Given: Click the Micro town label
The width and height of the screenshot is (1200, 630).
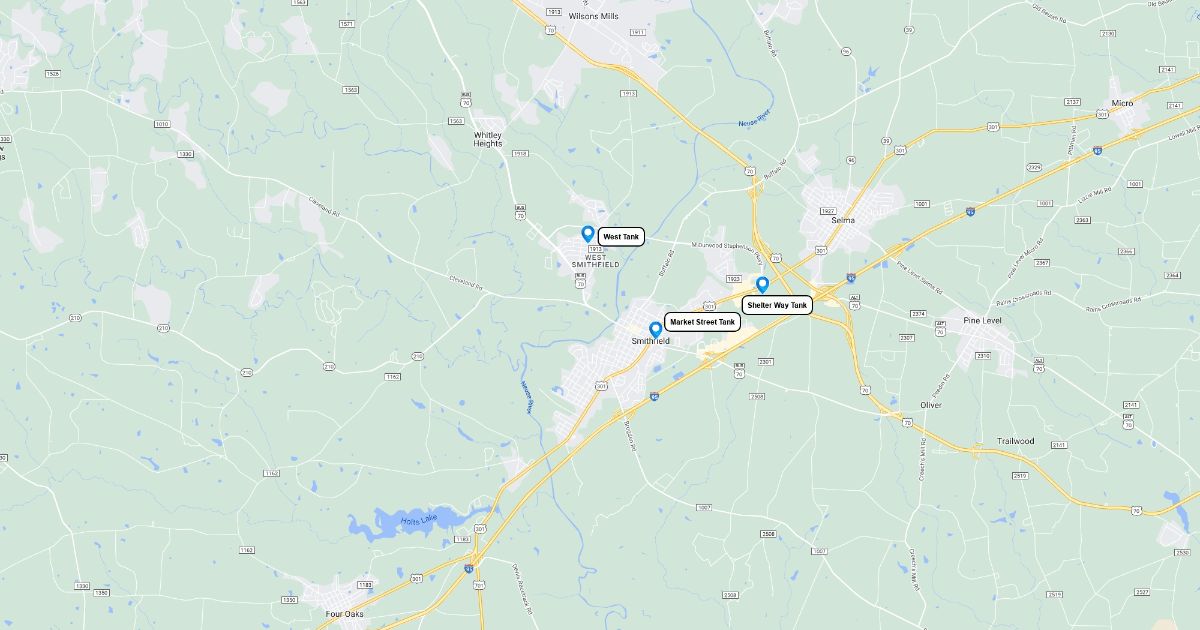Looking at the screenshot, I should pyautogui.click(x=1122, y=104).
